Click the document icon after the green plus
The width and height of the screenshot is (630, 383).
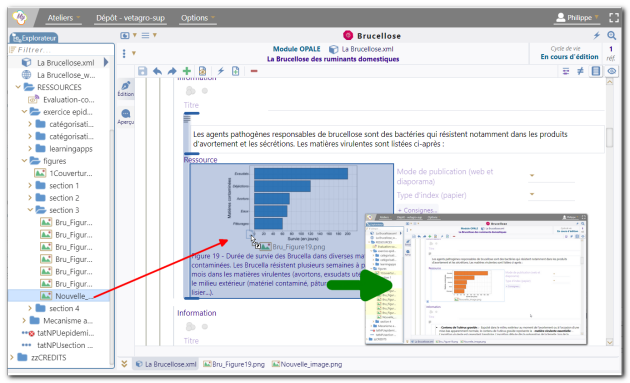point(202,71)
